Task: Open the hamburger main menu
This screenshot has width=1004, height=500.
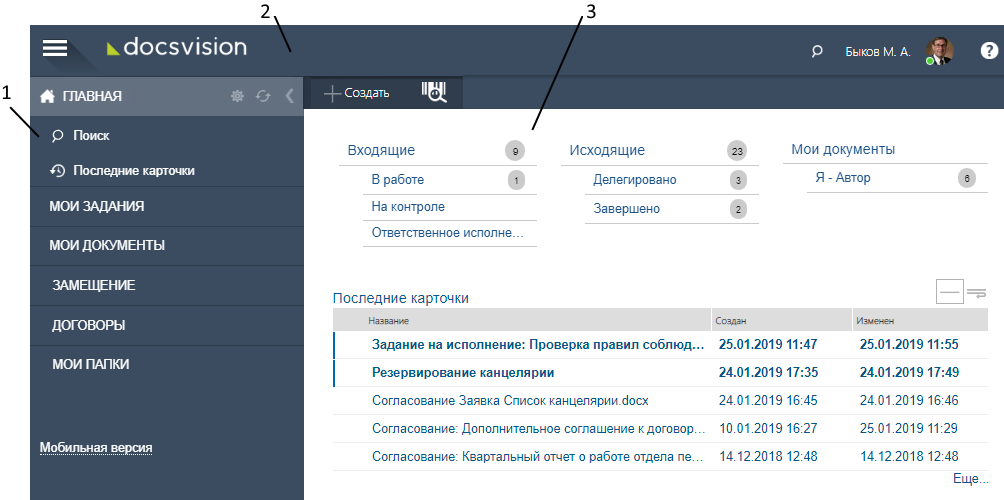Action: [x=54, y=48]
